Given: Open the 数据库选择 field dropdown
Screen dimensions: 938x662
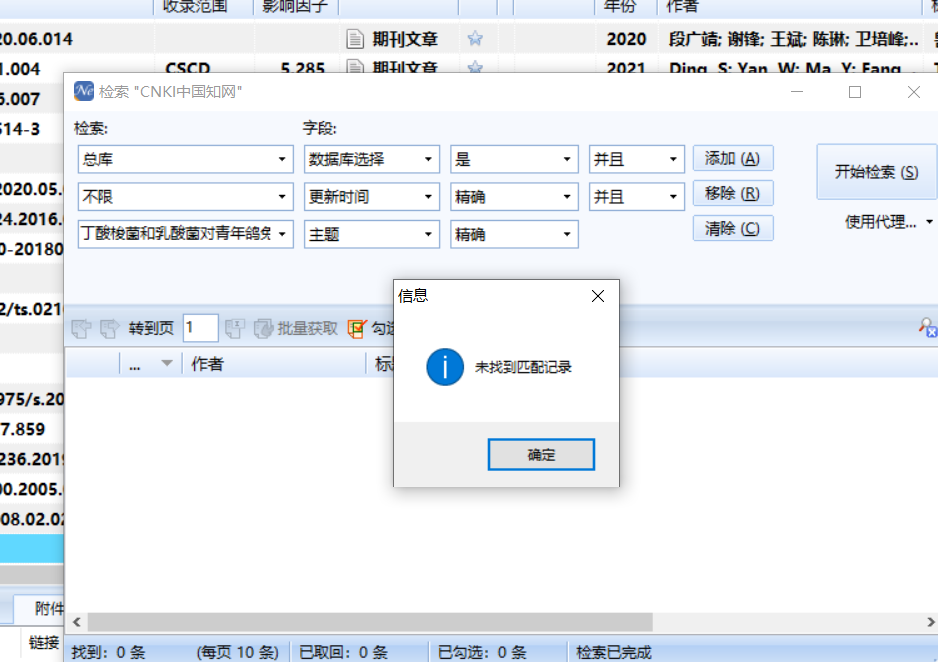Looking at the screenshot, I should [x=428, y=160].
